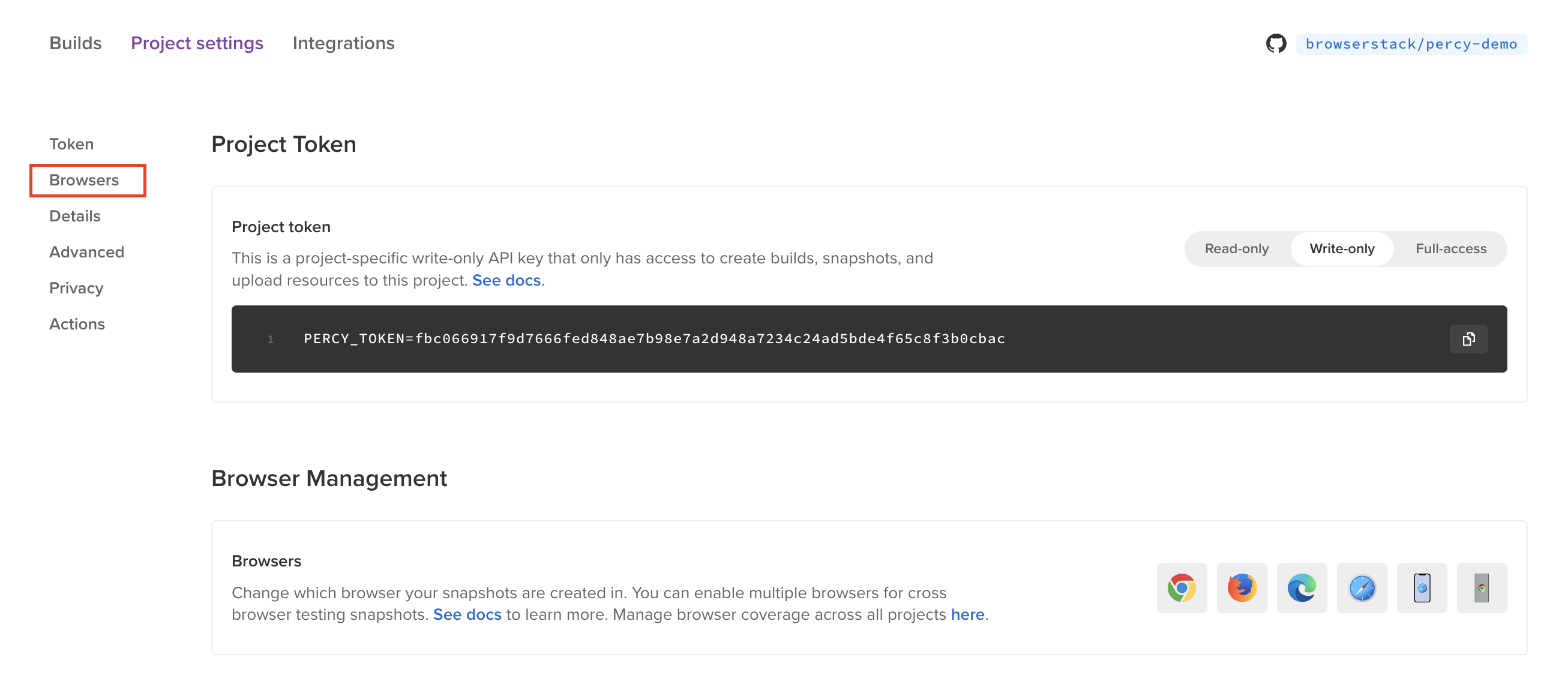Select Advanced in the settings sidebar
The width and height of the screenshot is (1568, 684).
[86, 252]
